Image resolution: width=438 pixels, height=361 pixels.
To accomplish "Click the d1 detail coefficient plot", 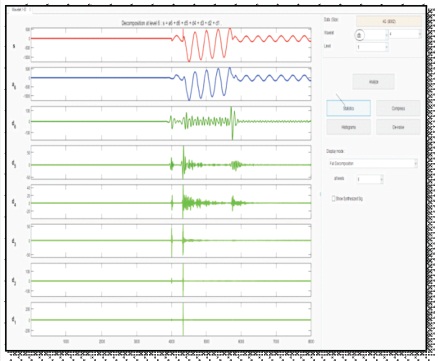I will 171,319.
